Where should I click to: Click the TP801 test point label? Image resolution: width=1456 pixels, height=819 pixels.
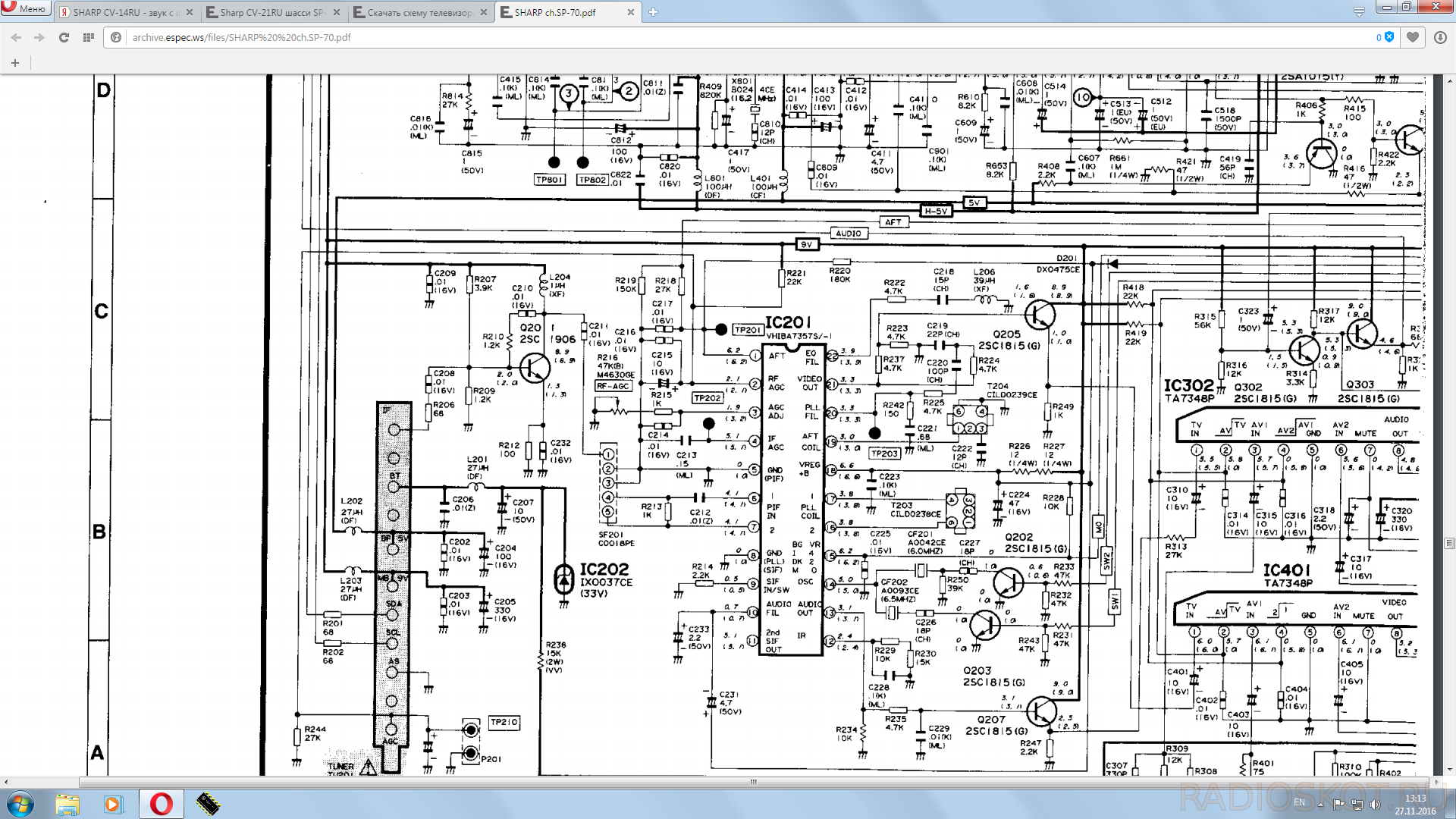point(549,180)
